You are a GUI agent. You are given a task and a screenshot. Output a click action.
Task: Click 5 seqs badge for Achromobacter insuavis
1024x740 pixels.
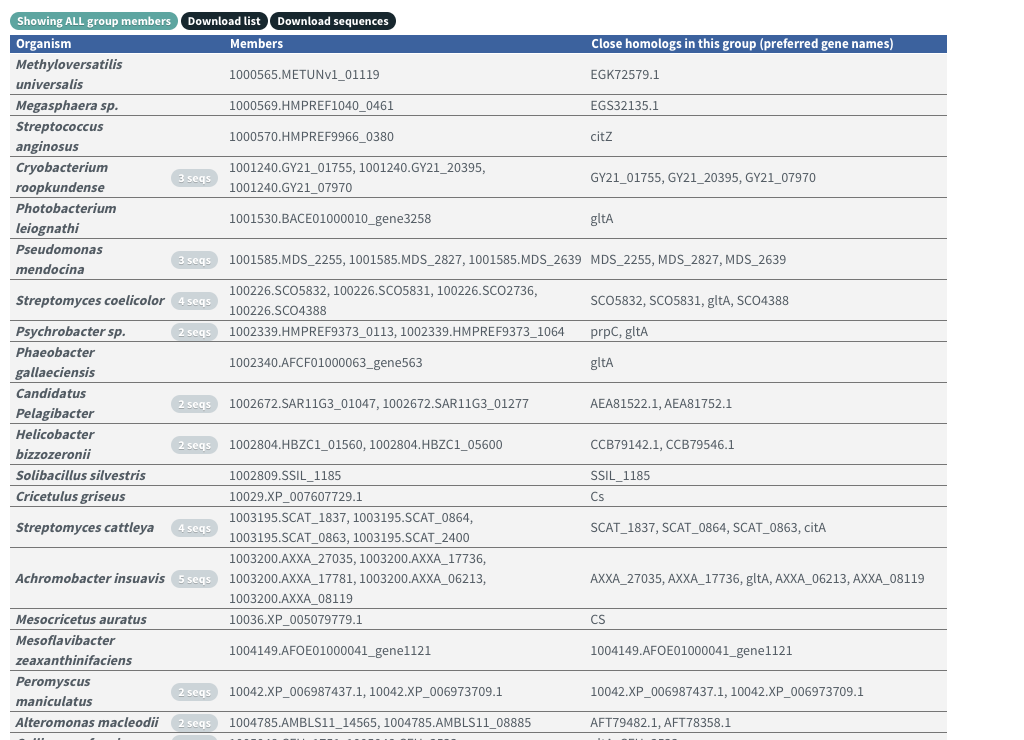195,579
